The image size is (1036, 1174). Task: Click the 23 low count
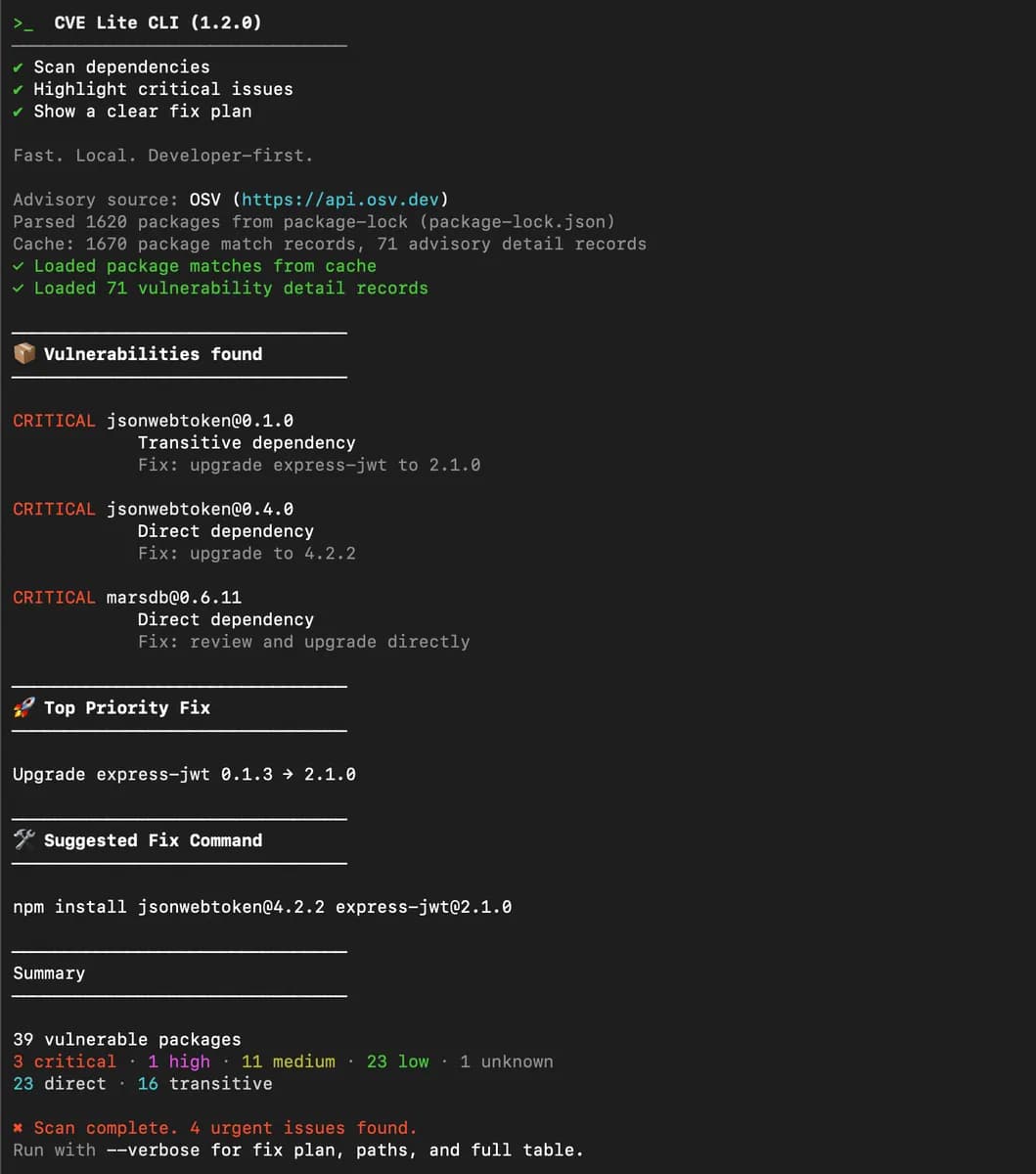coord(397,1061)
